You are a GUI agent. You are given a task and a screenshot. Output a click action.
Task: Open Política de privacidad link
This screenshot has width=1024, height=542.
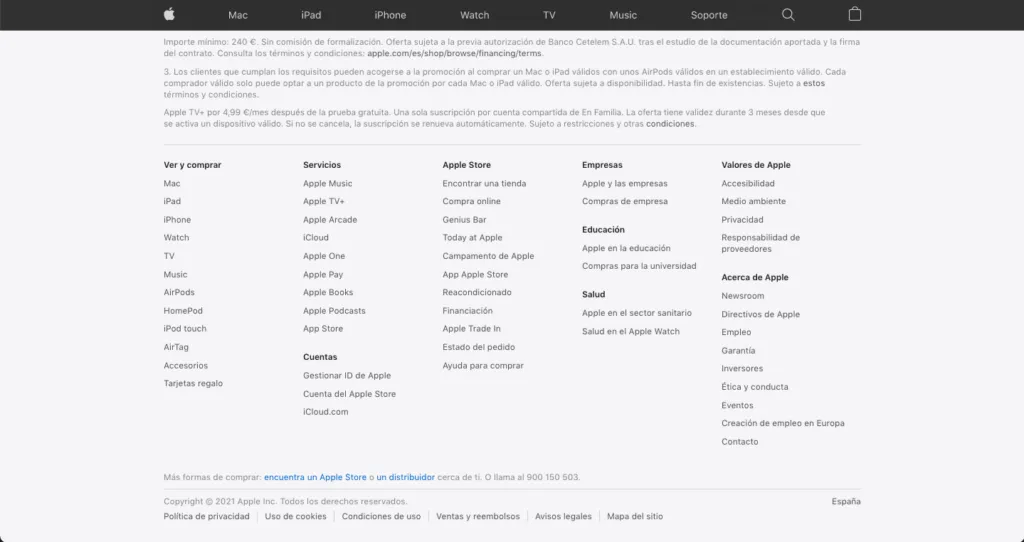pyautogui.click(x=206, y=517)
